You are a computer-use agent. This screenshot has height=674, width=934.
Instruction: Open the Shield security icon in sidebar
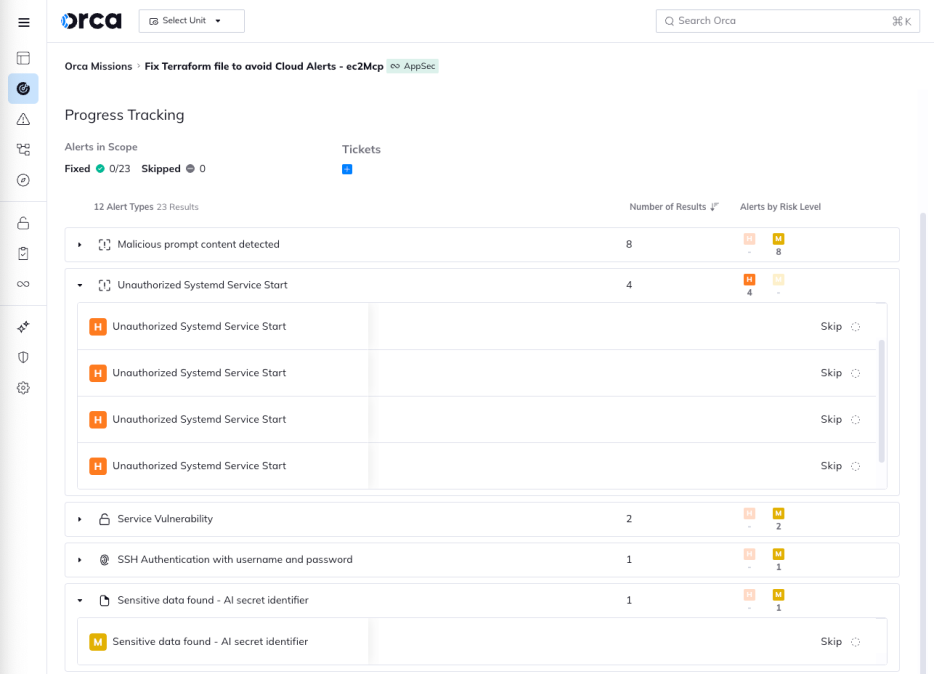click(x=22, y=356)
